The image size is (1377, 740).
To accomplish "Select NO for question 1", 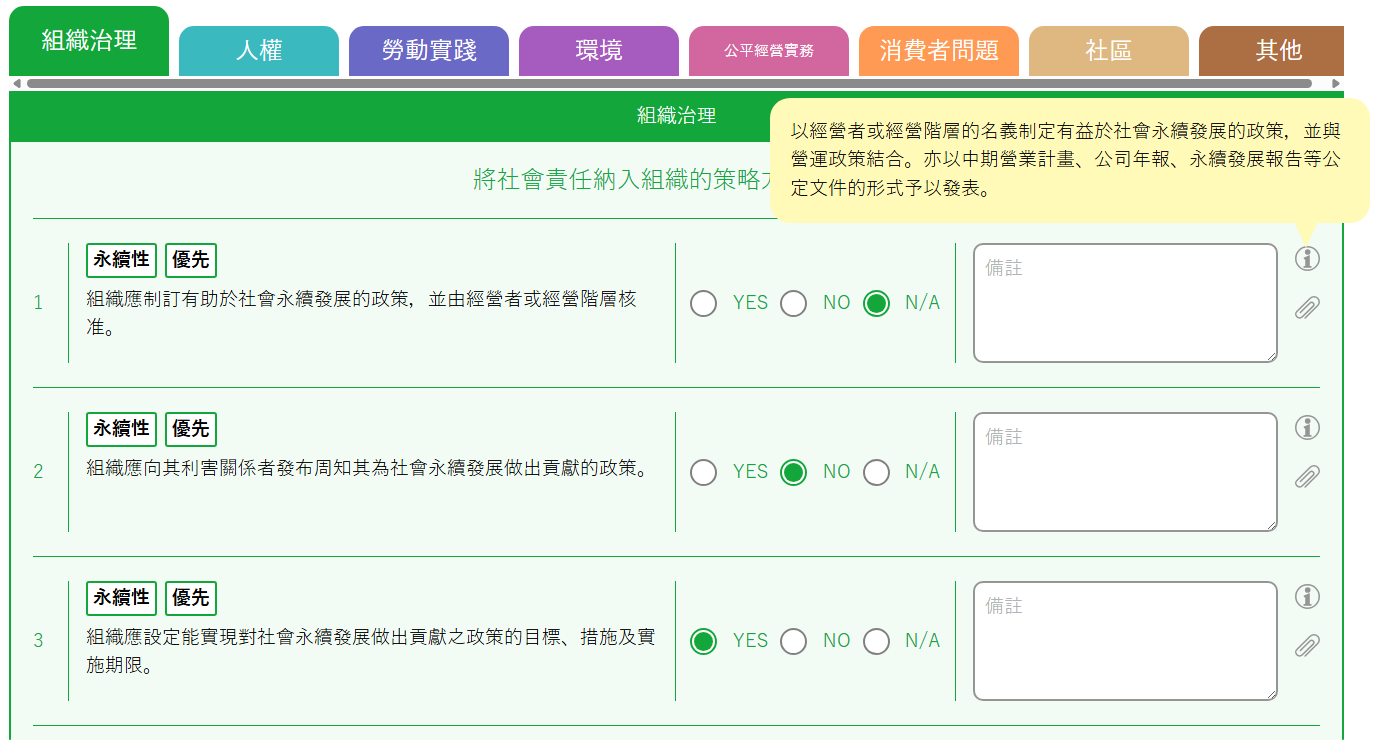I will [794, 303].
